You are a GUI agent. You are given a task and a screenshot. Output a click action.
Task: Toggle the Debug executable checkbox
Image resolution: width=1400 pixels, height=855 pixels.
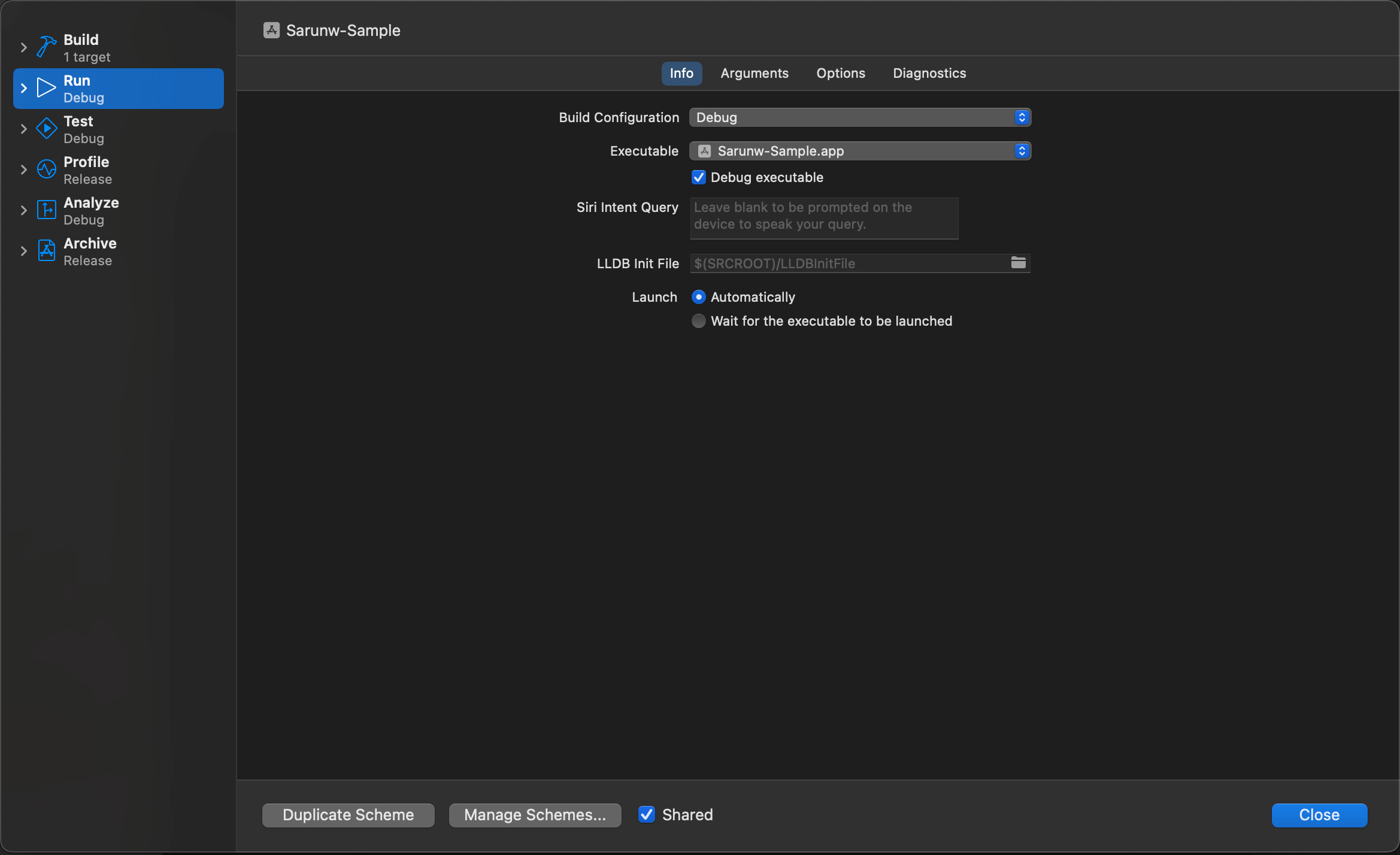pos(698,177)
